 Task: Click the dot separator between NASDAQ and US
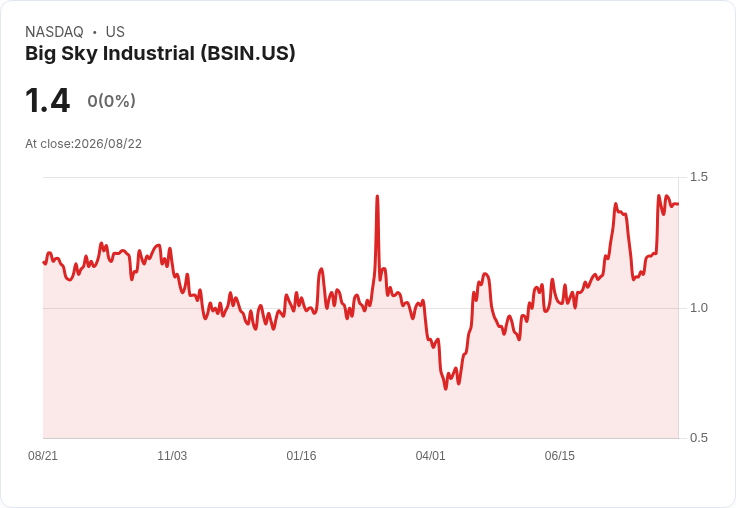pos(94,32)
